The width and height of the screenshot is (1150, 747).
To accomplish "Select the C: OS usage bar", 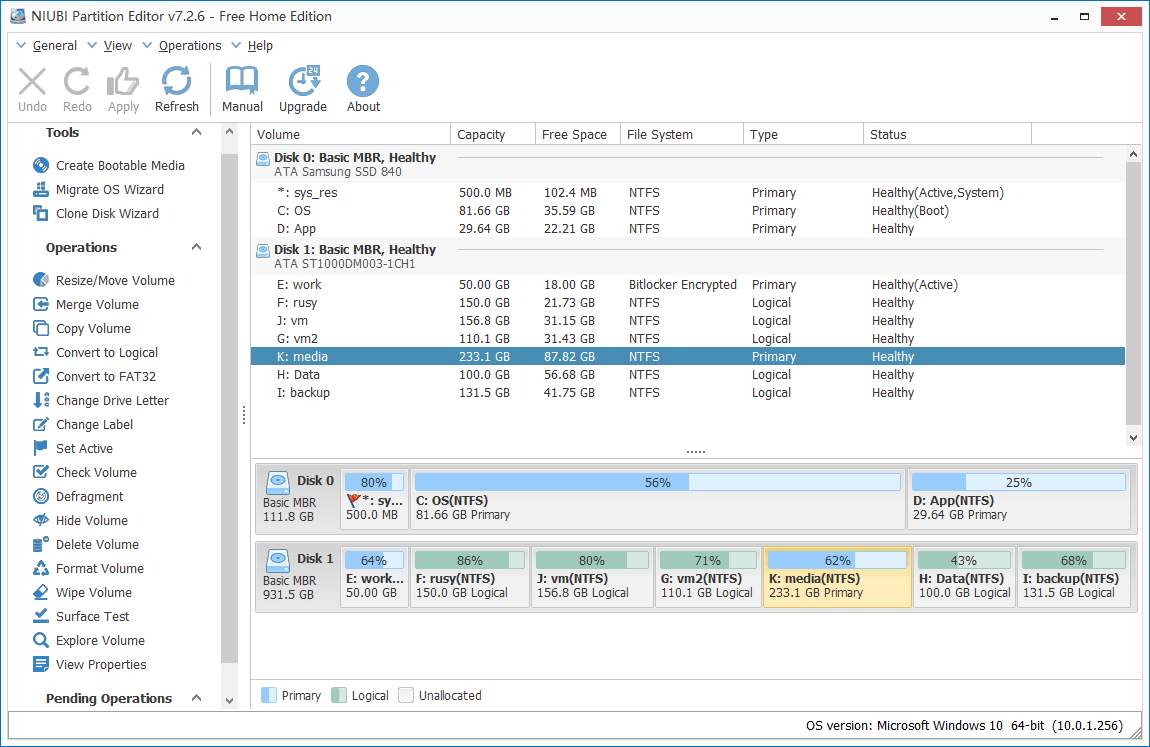I will (x=657, y=483).
